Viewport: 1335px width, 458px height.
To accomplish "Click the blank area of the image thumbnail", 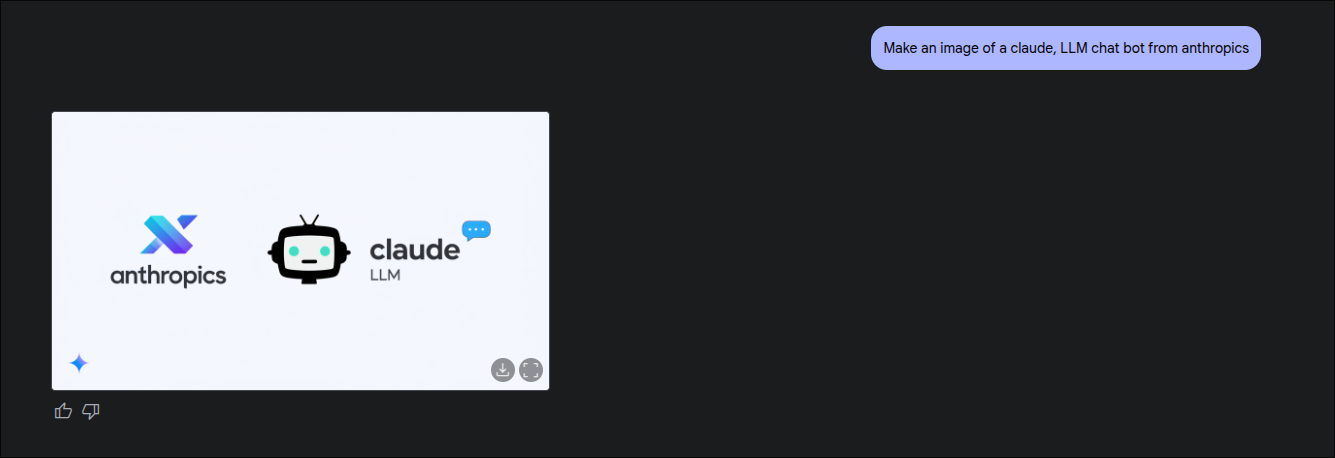I will point(300,160).
